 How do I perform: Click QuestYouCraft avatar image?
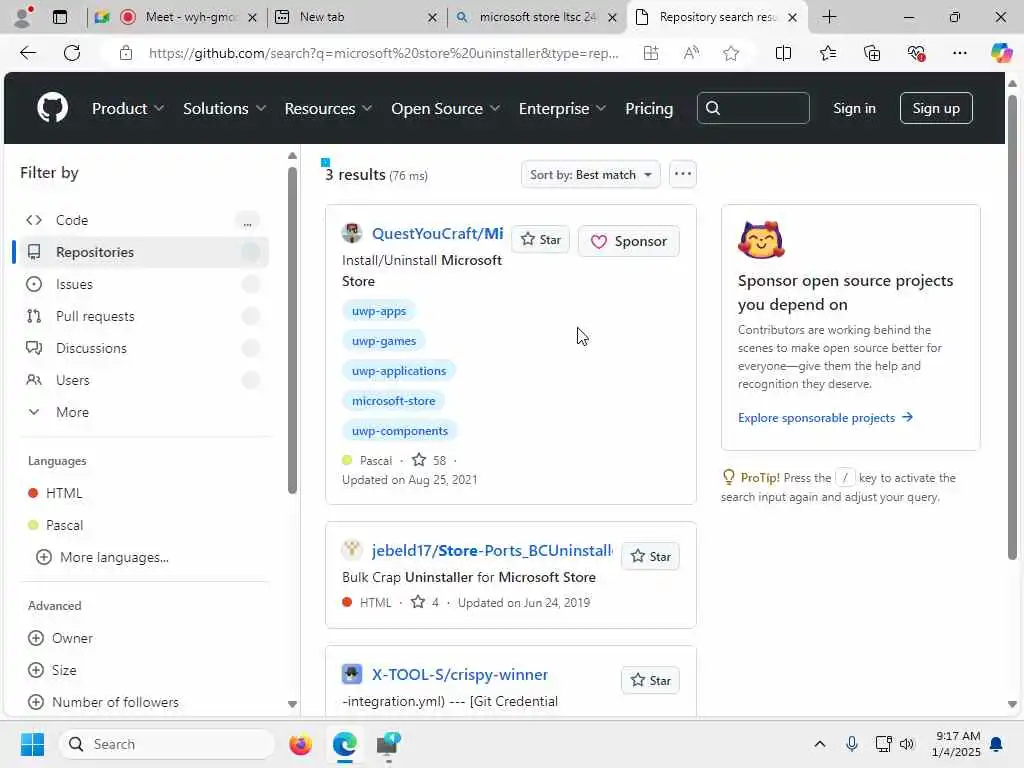(x=351, y=233)
